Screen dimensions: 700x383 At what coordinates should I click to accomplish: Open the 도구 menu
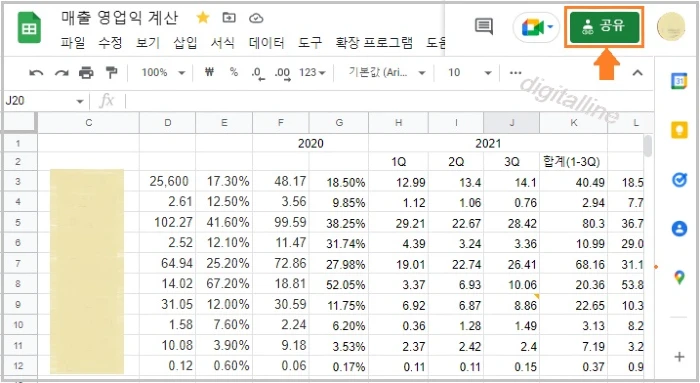pos(310,43)
